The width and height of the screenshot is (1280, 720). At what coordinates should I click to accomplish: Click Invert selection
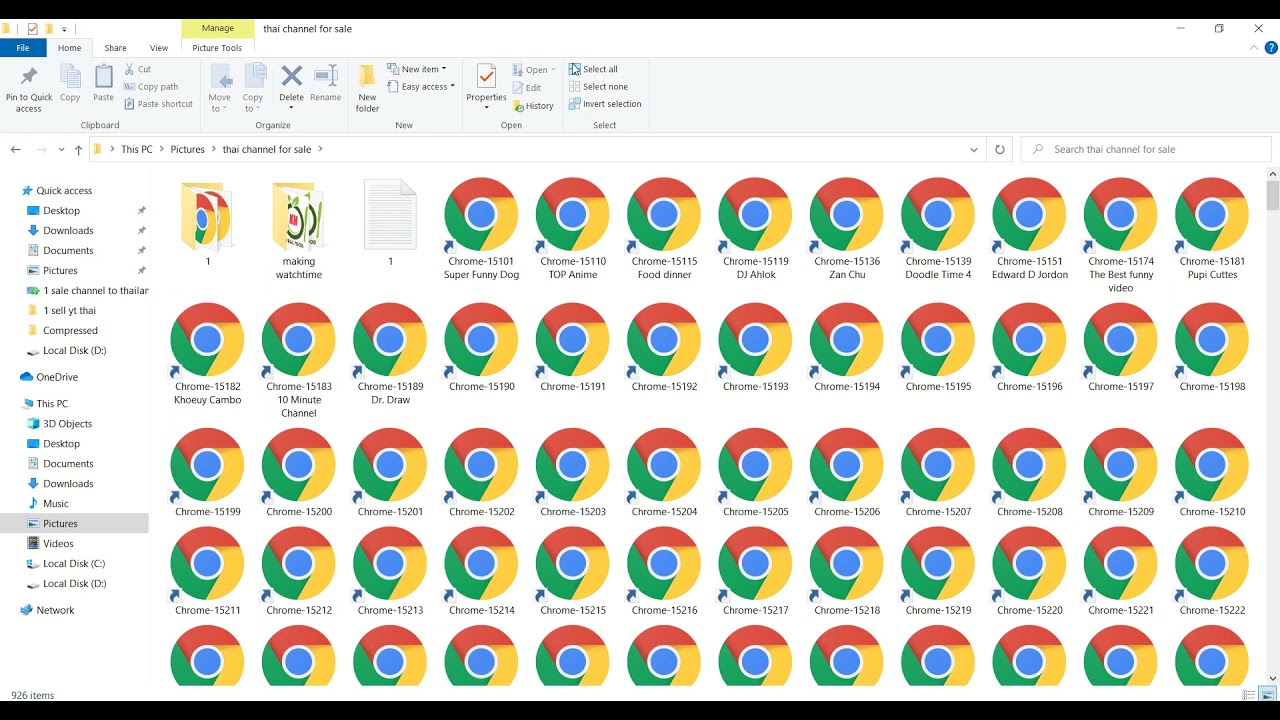tap(605, 104)
